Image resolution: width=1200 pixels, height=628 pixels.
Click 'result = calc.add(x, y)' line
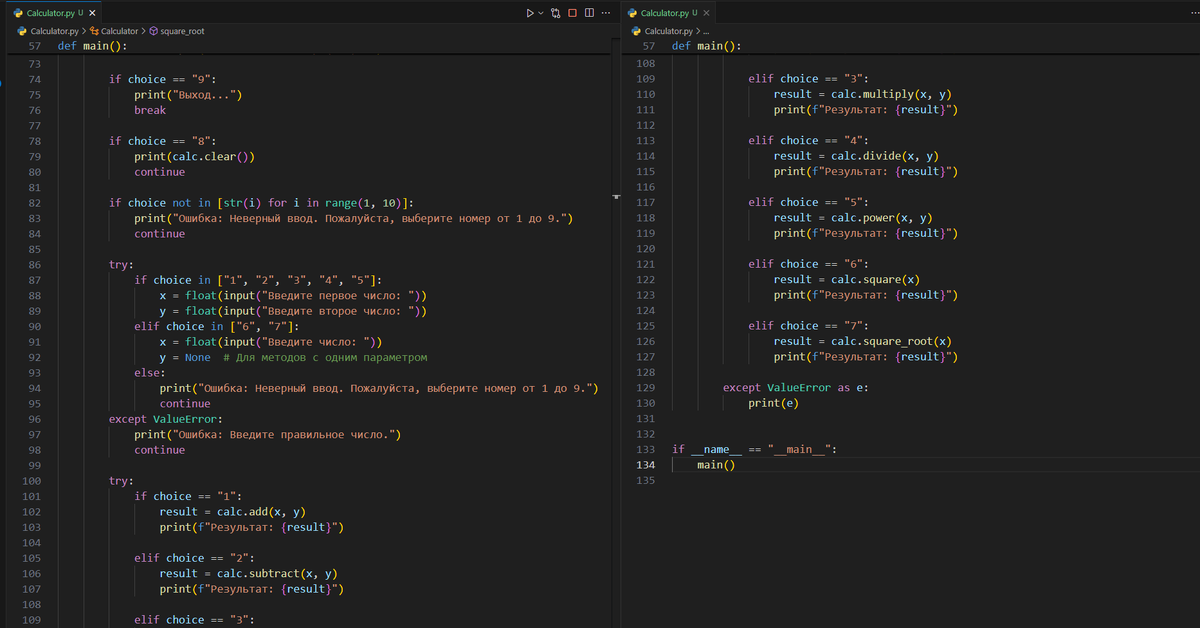[x=232, y=512]
